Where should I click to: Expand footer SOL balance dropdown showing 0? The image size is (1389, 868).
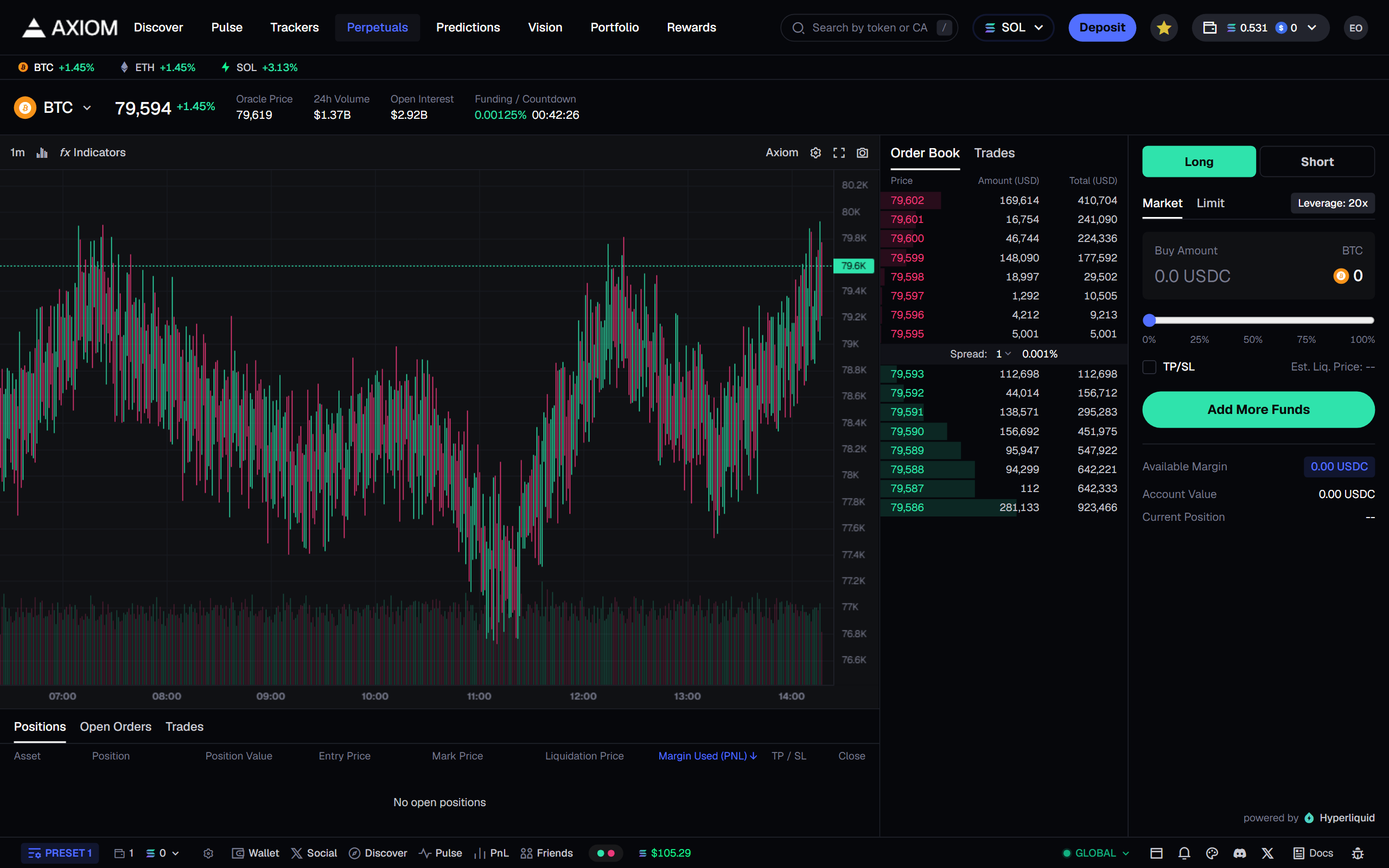pyautogui.click(x=162, y=853)
